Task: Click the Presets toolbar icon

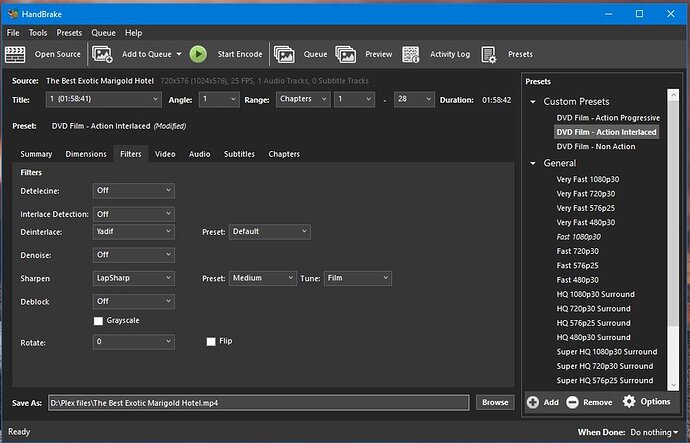Action: pos(490,54)
